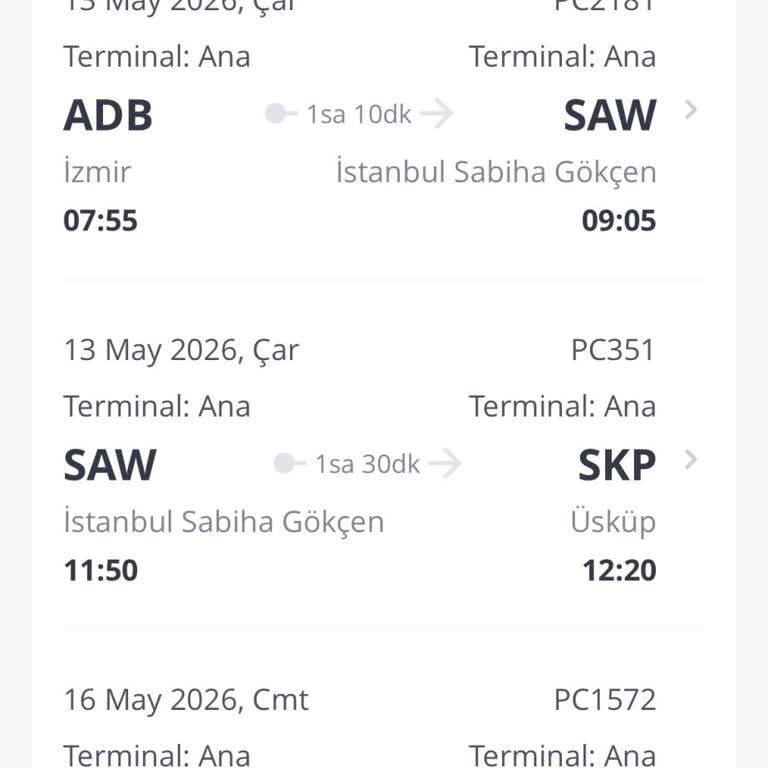Click the arrow icon after 1sa 10dk
The image size is (768, 768).
(x=436, y=114)
